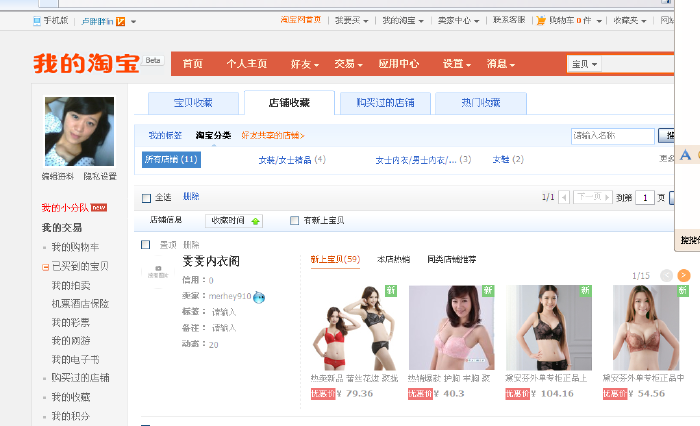Click the 麦麦内衣阁 store name
This screenshot has height=426, width=700.
point(210,262)
